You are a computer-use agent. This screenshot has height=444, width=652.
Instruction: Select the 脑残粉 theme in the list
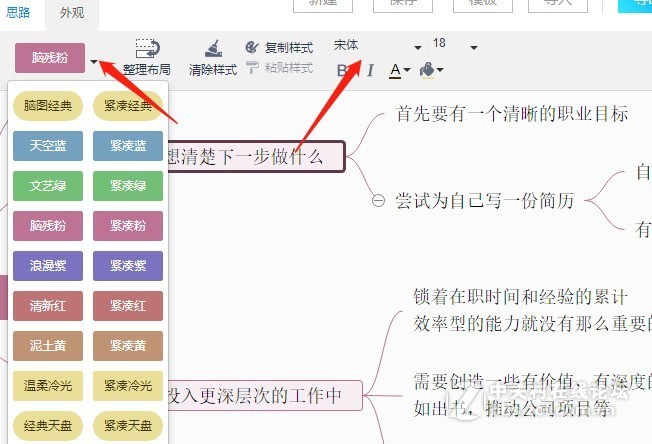[x=48, y=226]
